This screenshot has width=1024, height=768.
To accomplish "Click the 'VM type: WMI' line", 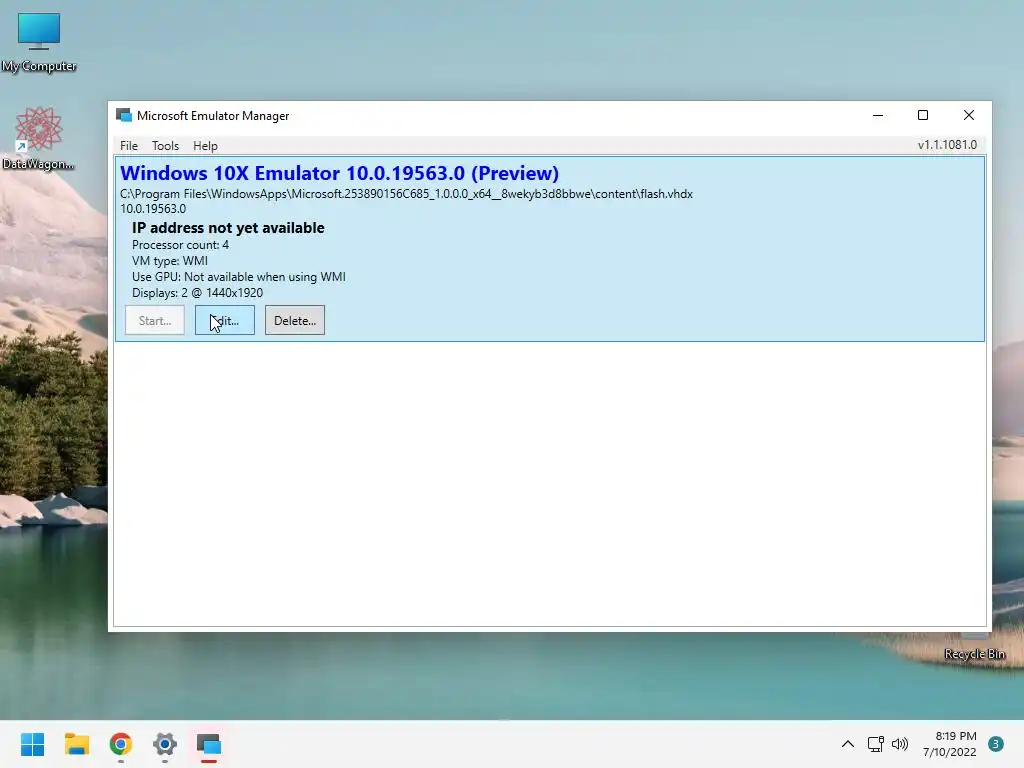I will point(170,261).
